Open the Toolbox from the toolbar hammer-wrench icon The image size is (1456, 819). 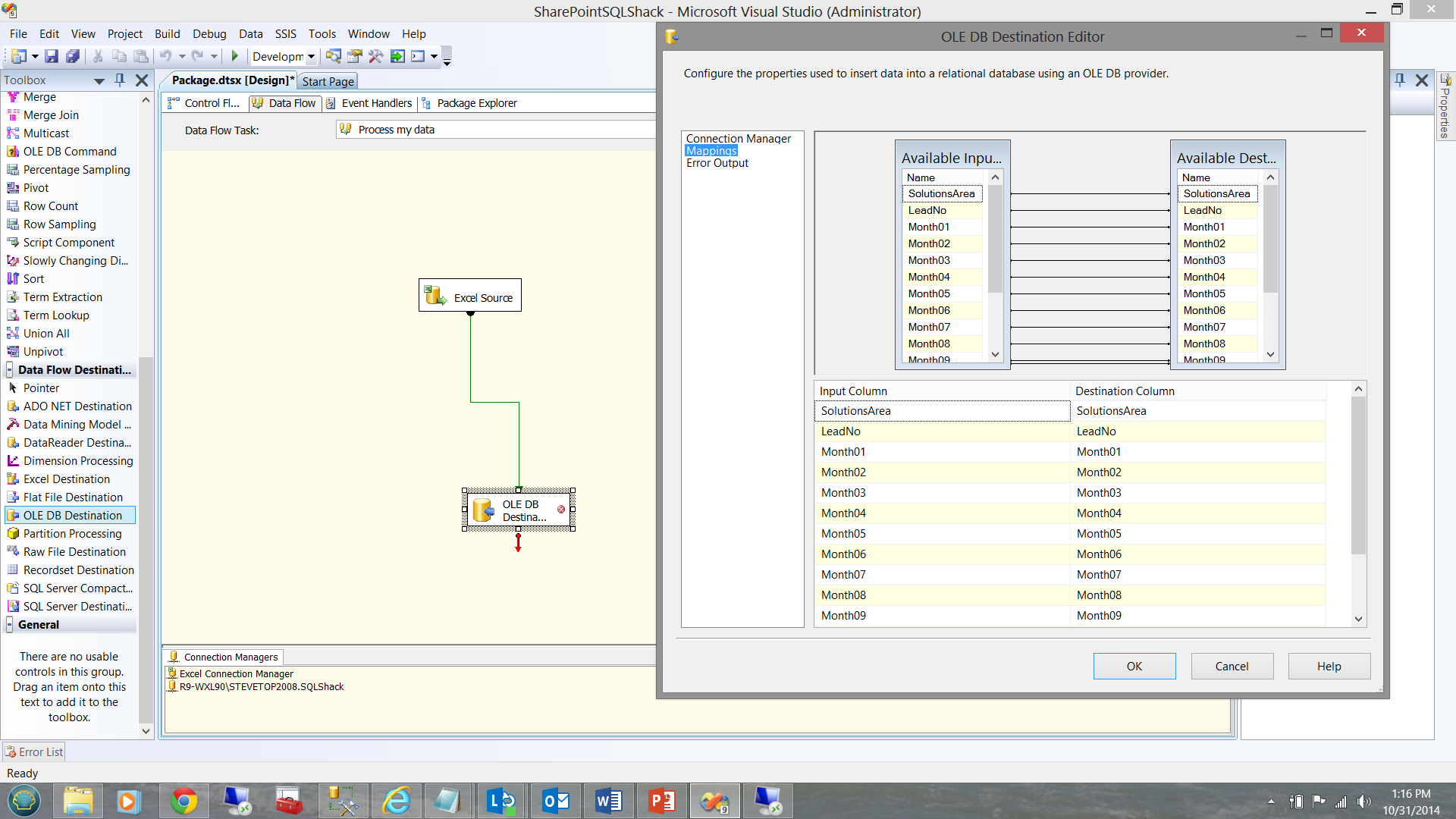pos(375,56)
